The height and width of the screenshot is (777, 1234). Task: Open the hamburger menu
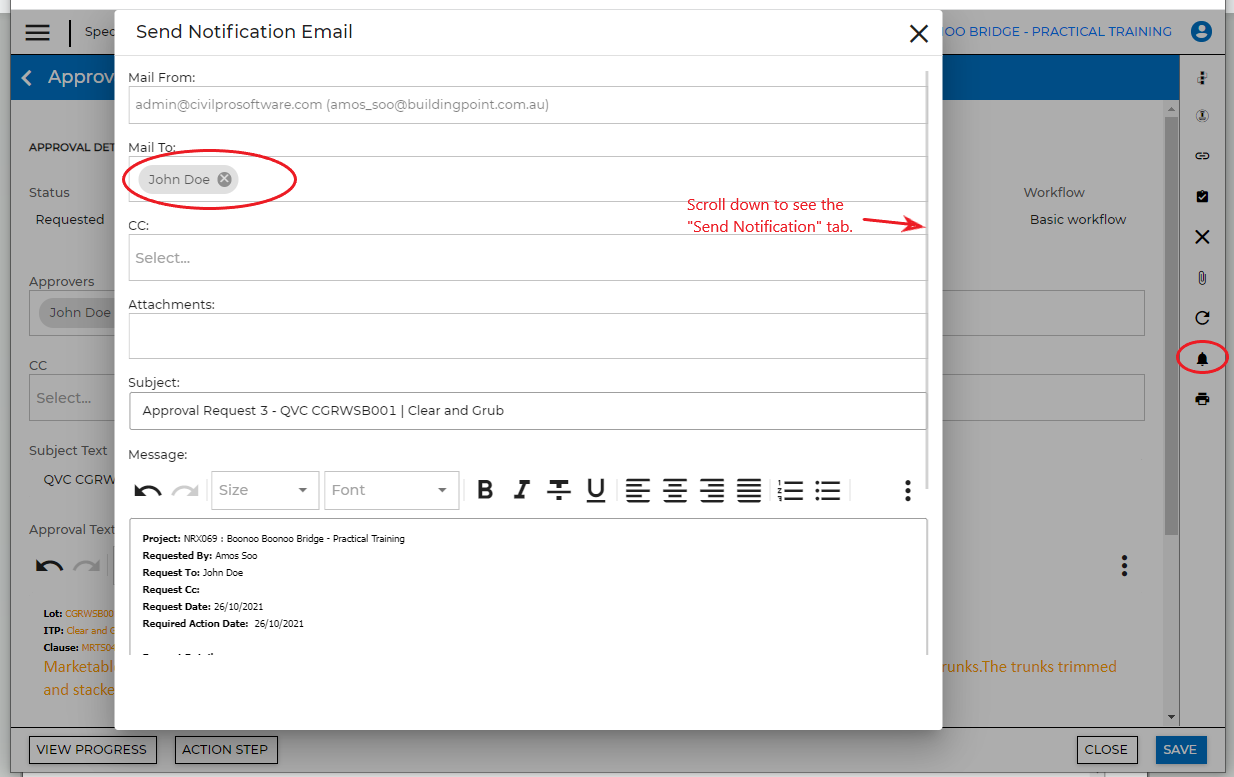click(x=38, y=32)
